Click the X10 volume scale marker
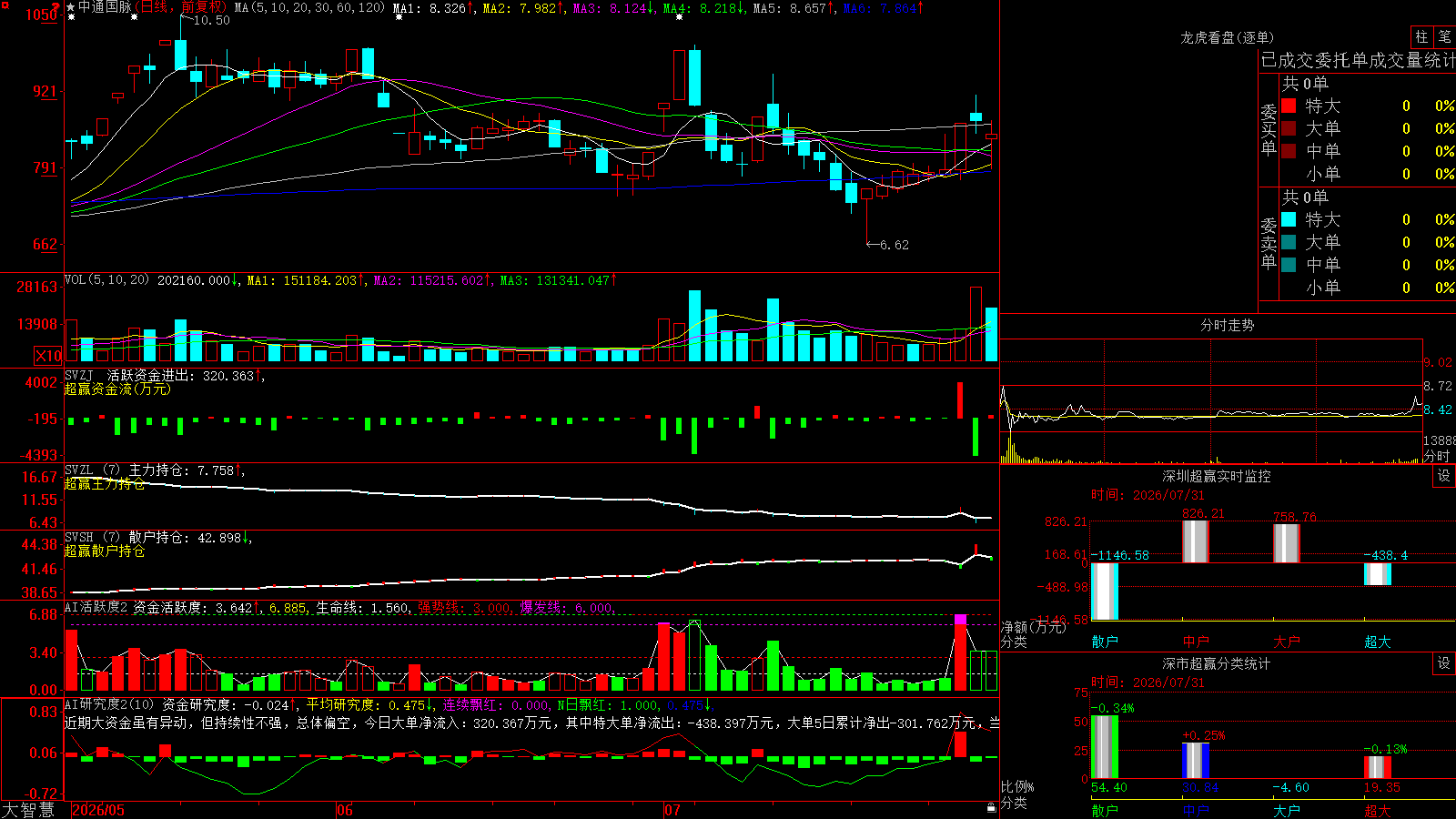 coord(48,356)
